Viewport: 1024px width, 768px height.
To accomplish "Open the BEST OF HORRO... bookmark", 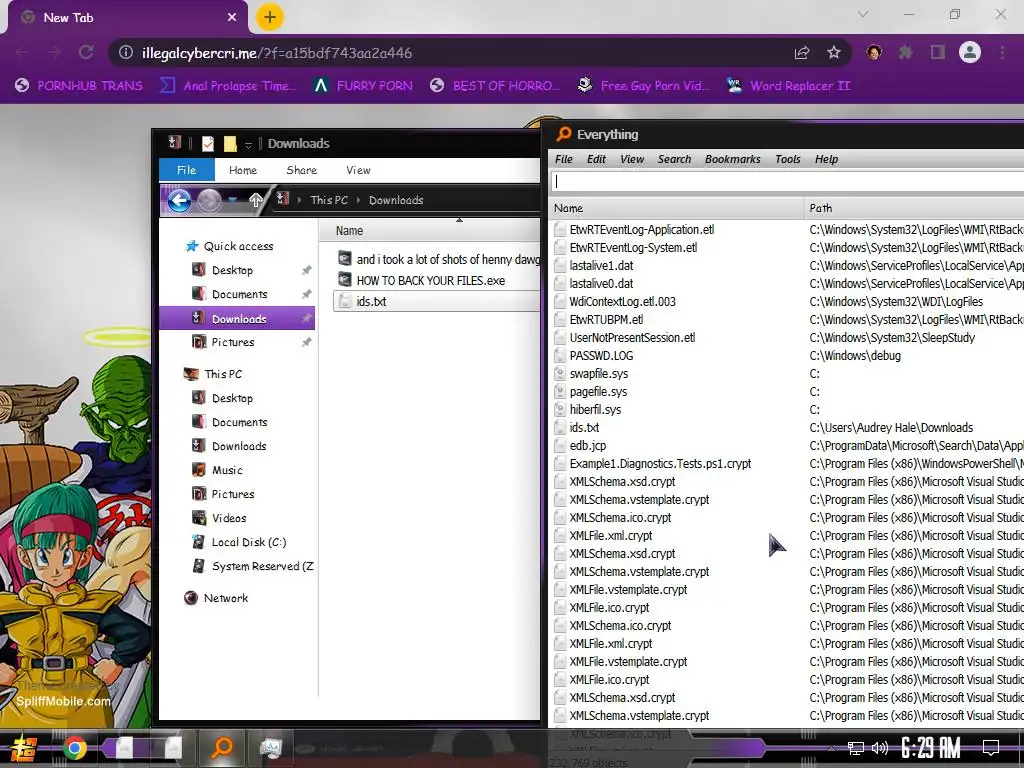I will [x=495, y=86].
